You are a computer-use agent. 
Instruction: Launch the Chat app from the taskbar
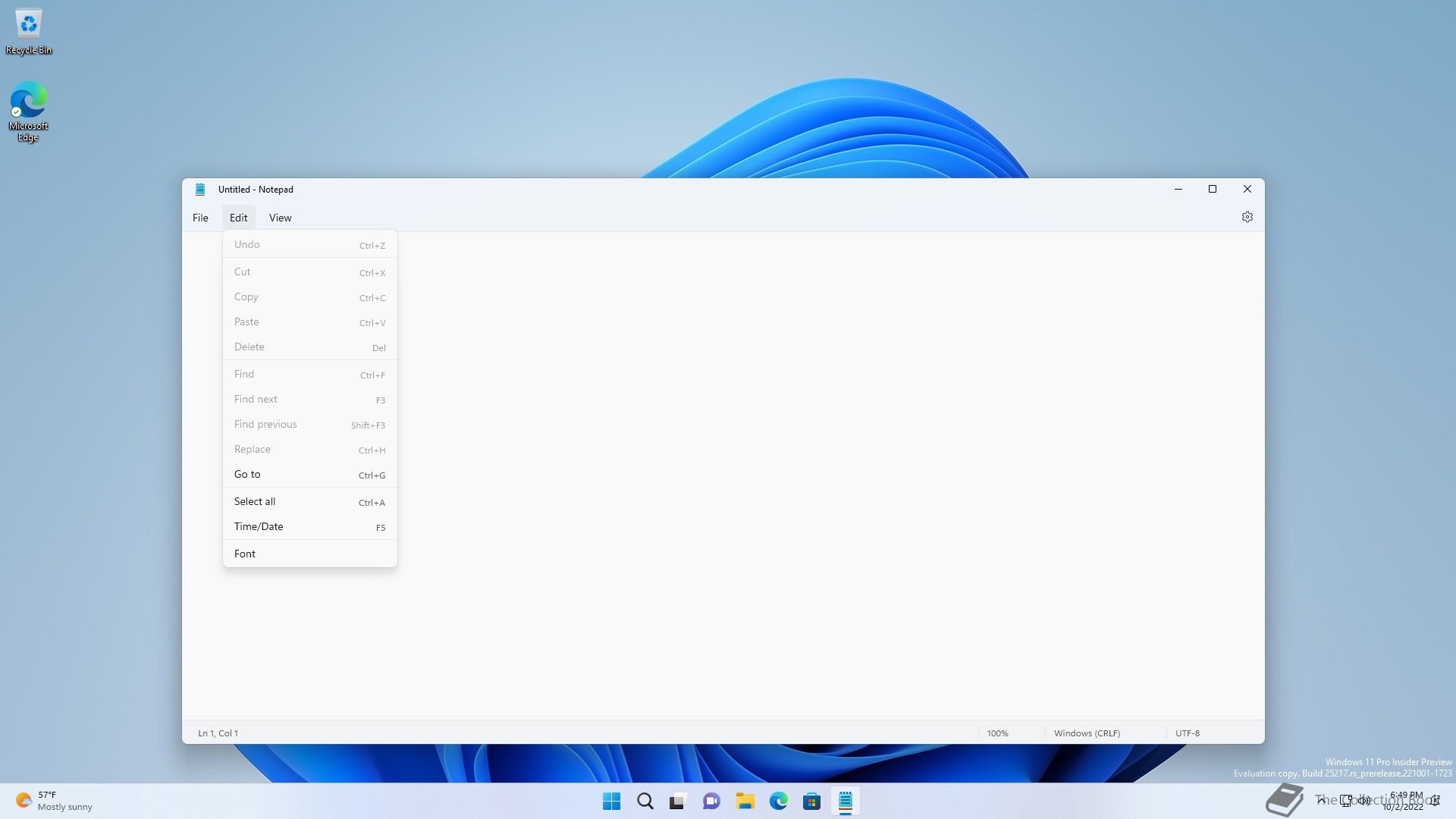[x=711, y=802]
